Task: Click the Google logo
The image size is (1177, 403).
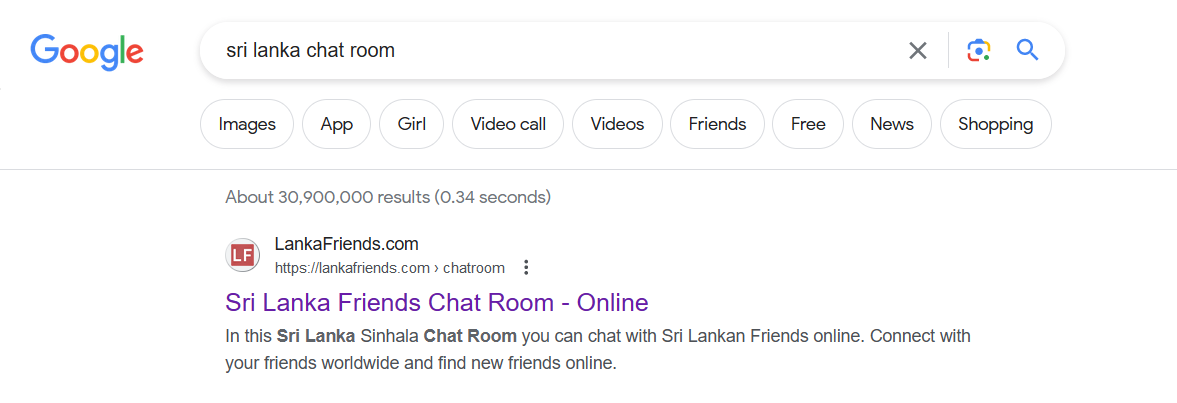Action: point(87,51)
